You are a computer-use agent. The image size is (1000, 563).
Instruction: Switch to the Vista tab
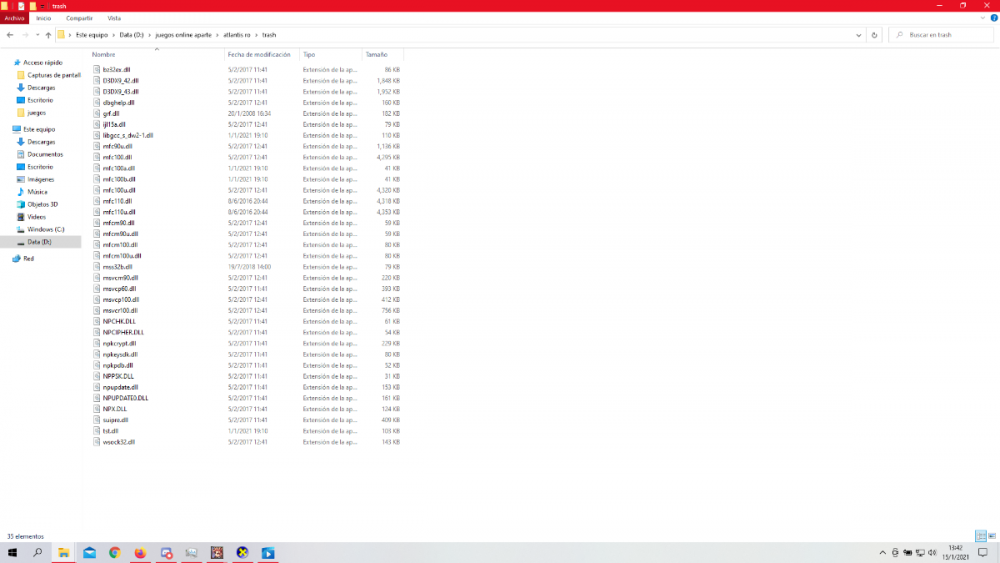(x=114, y=18)
